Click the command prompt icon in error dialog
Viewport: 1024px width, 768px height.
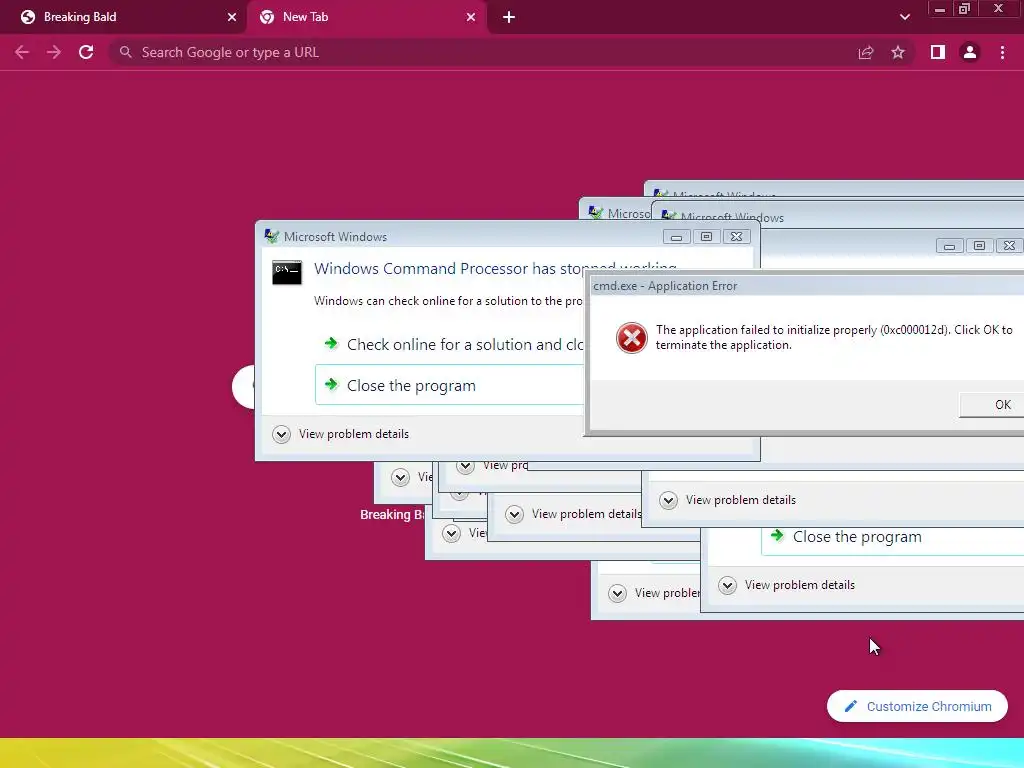pos(287,272)
